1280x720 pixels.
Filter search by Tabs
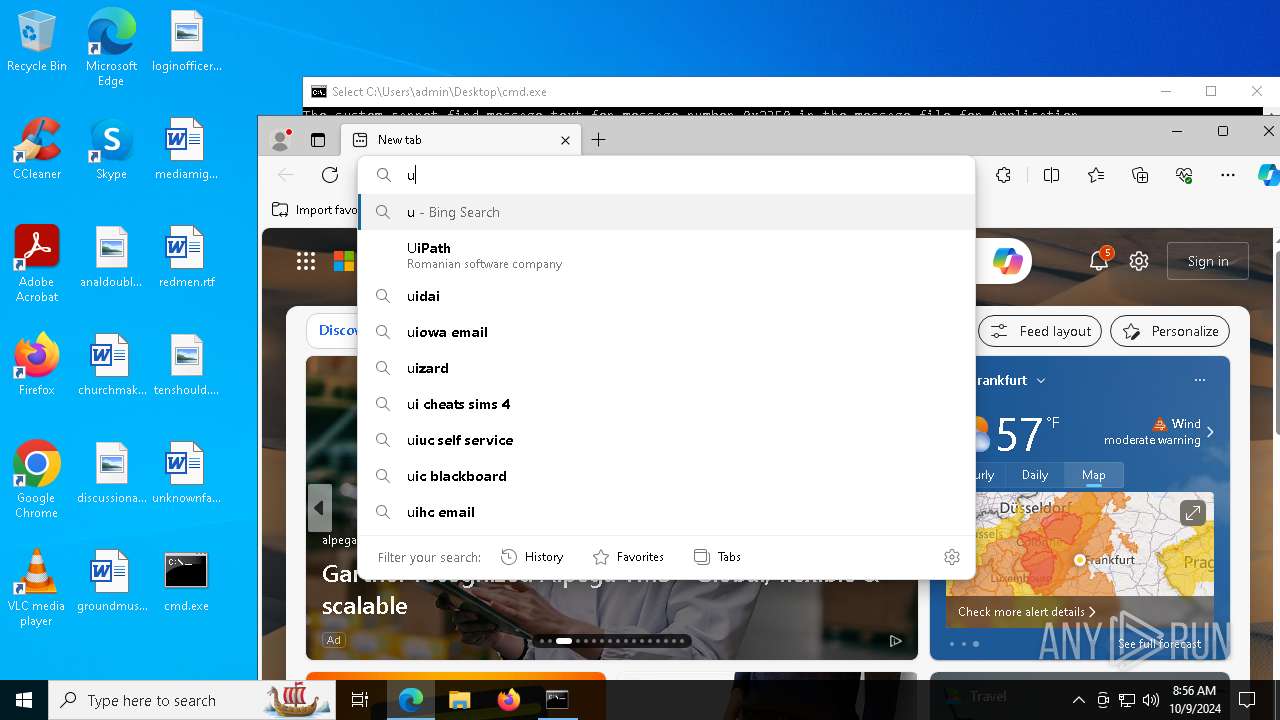point(717,557)
